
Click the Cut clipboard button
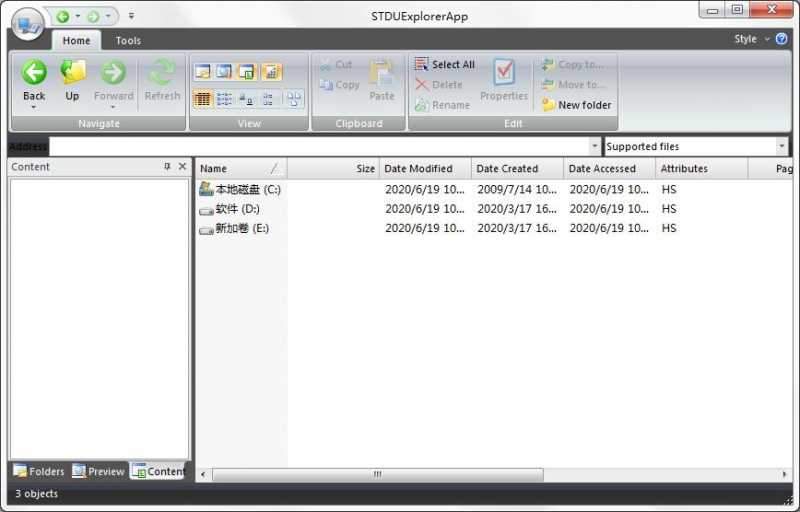pyautogui.click(x=336, y=65)
